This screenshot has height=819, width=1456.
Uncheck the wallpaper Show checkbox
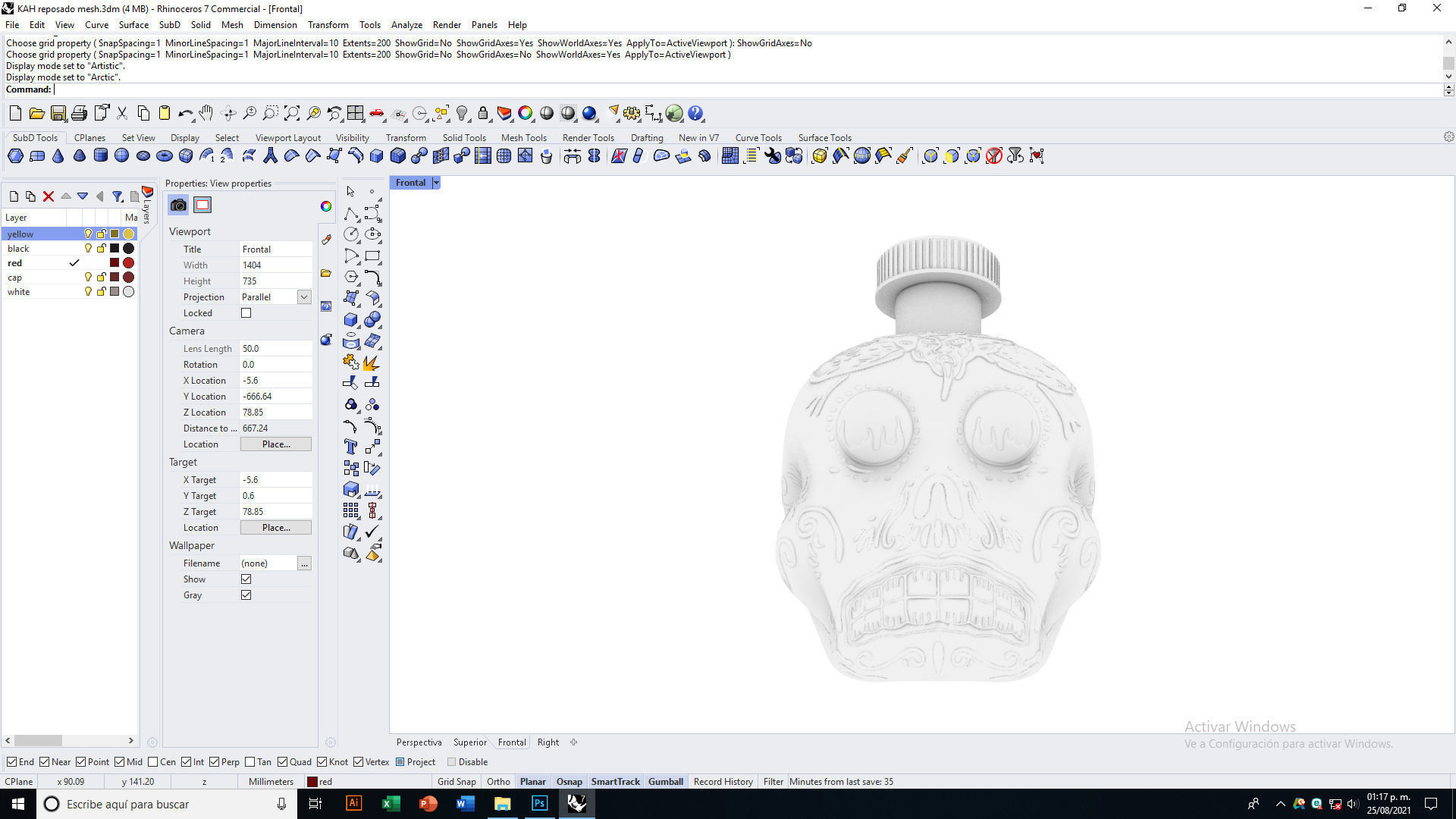point(246,579)
